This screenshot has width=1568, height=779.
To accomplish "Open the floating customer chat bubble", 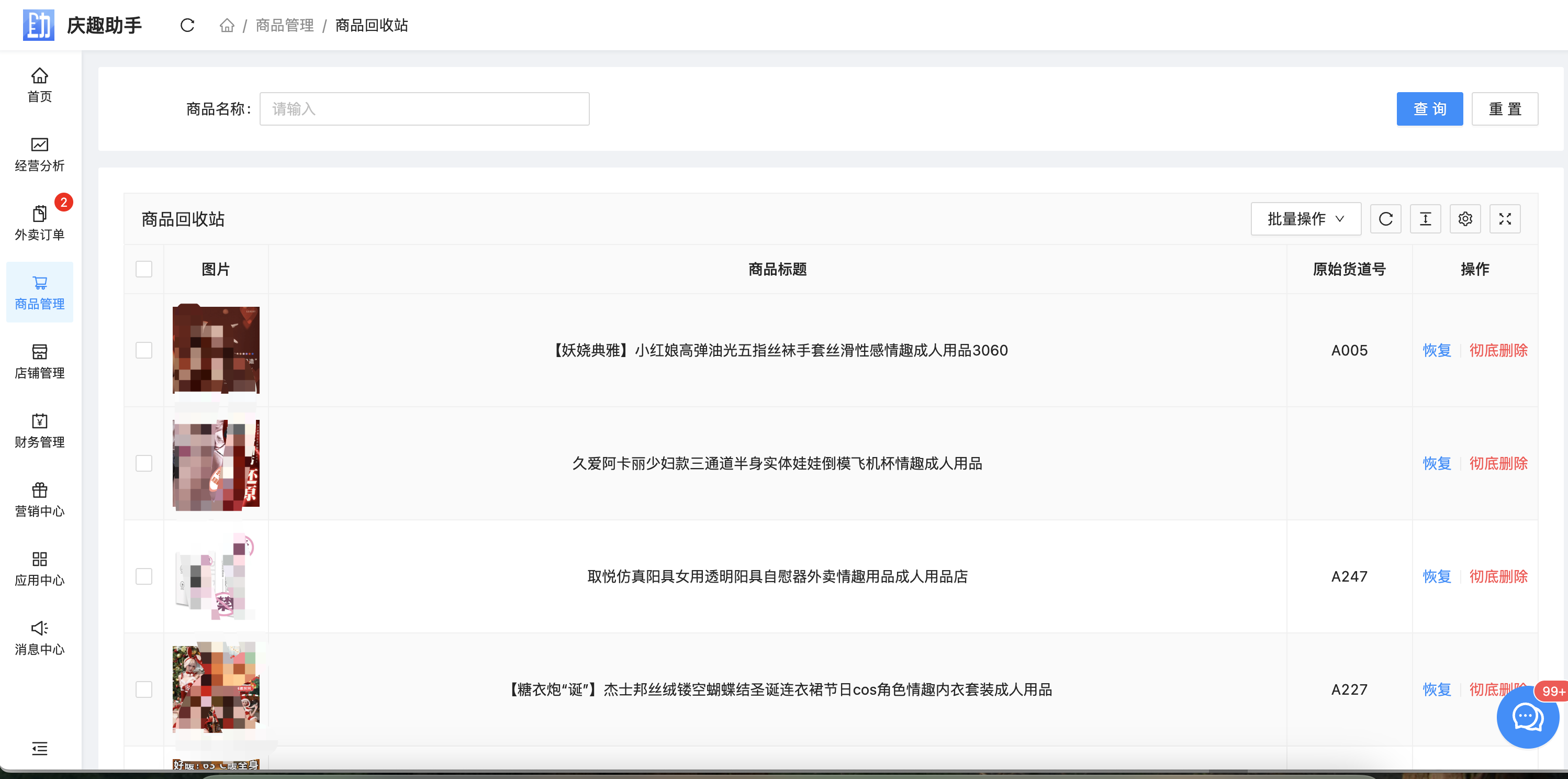I will coord(1527,716).
